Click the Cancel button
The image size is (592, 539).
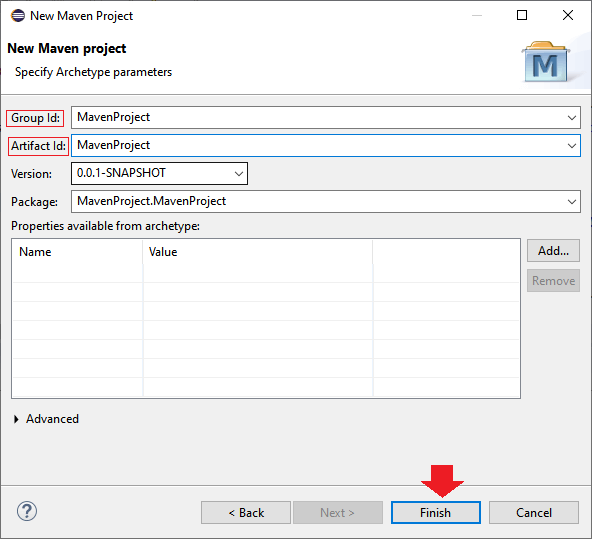point(534,513)
